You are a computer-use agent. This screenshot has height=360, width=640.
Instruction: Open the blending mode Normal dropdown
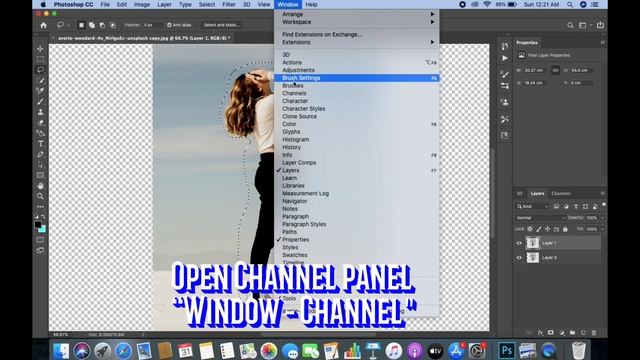(540, 218)
